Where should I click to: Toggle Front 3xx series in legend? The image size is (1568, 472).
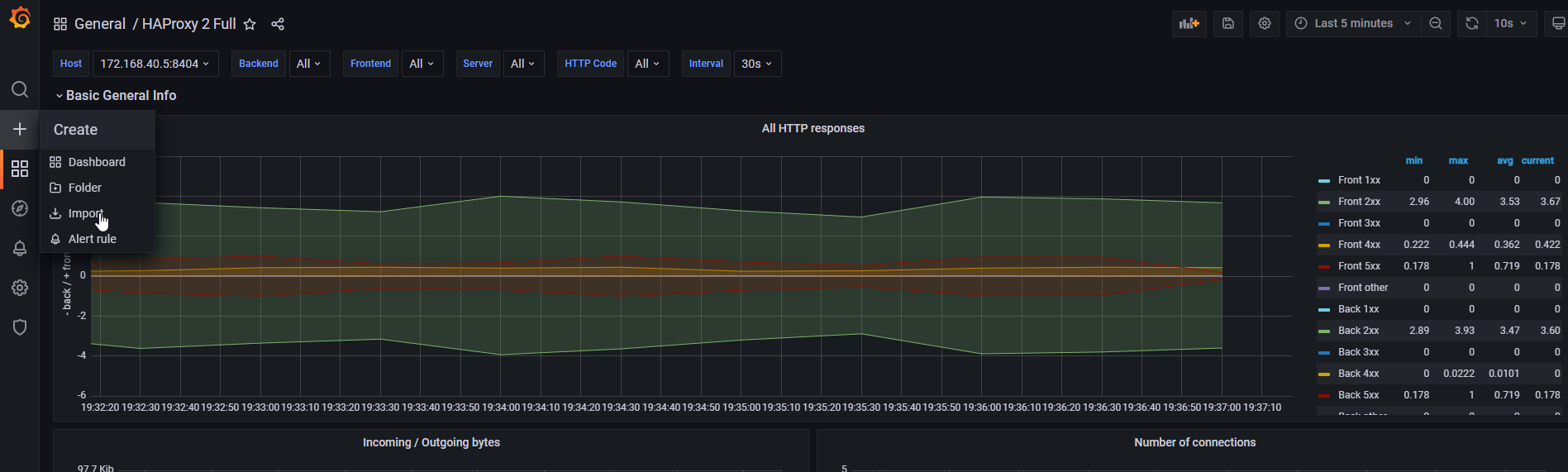1360,223
